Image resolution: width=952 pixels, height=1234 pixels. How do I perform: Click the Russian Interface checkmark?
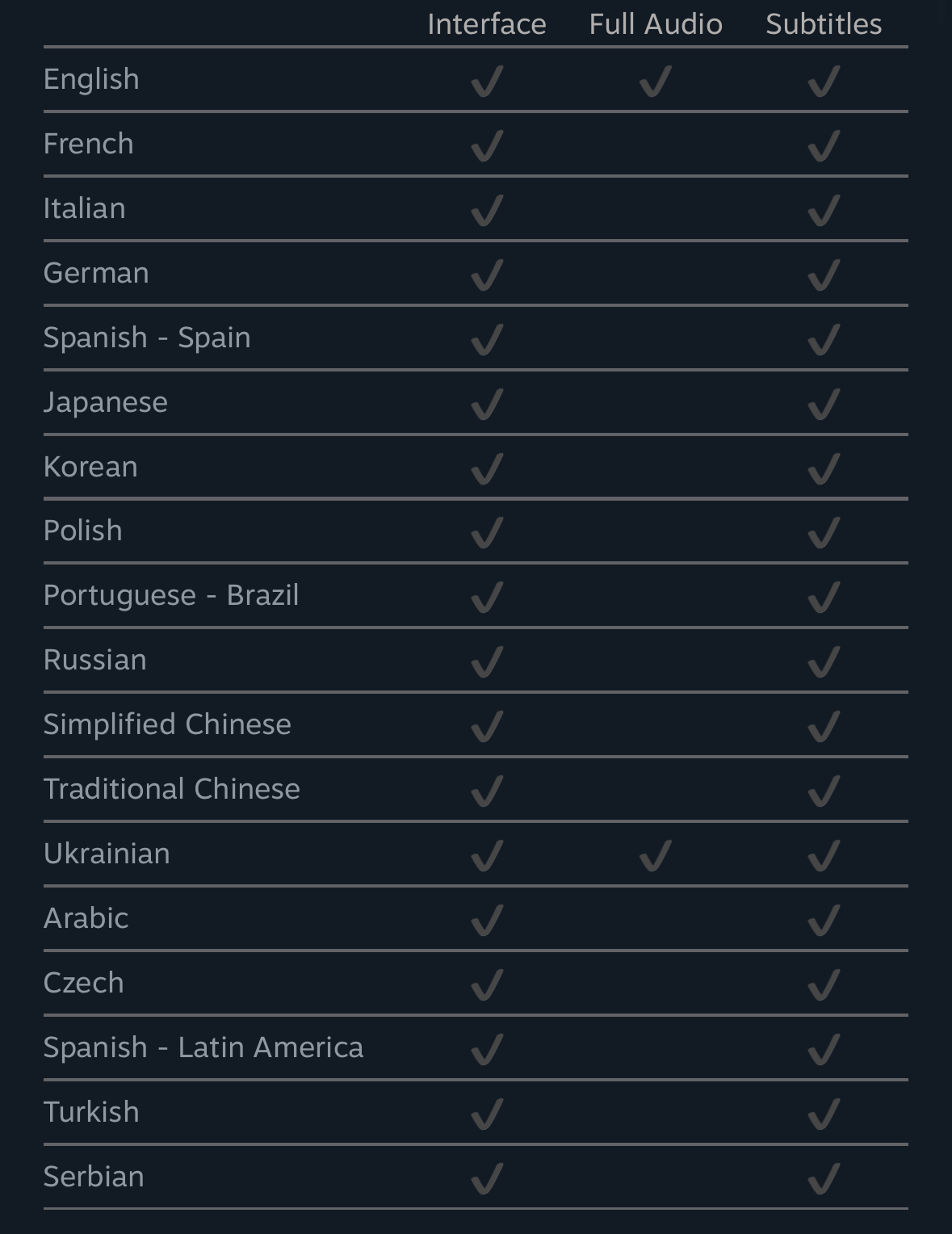487,662
